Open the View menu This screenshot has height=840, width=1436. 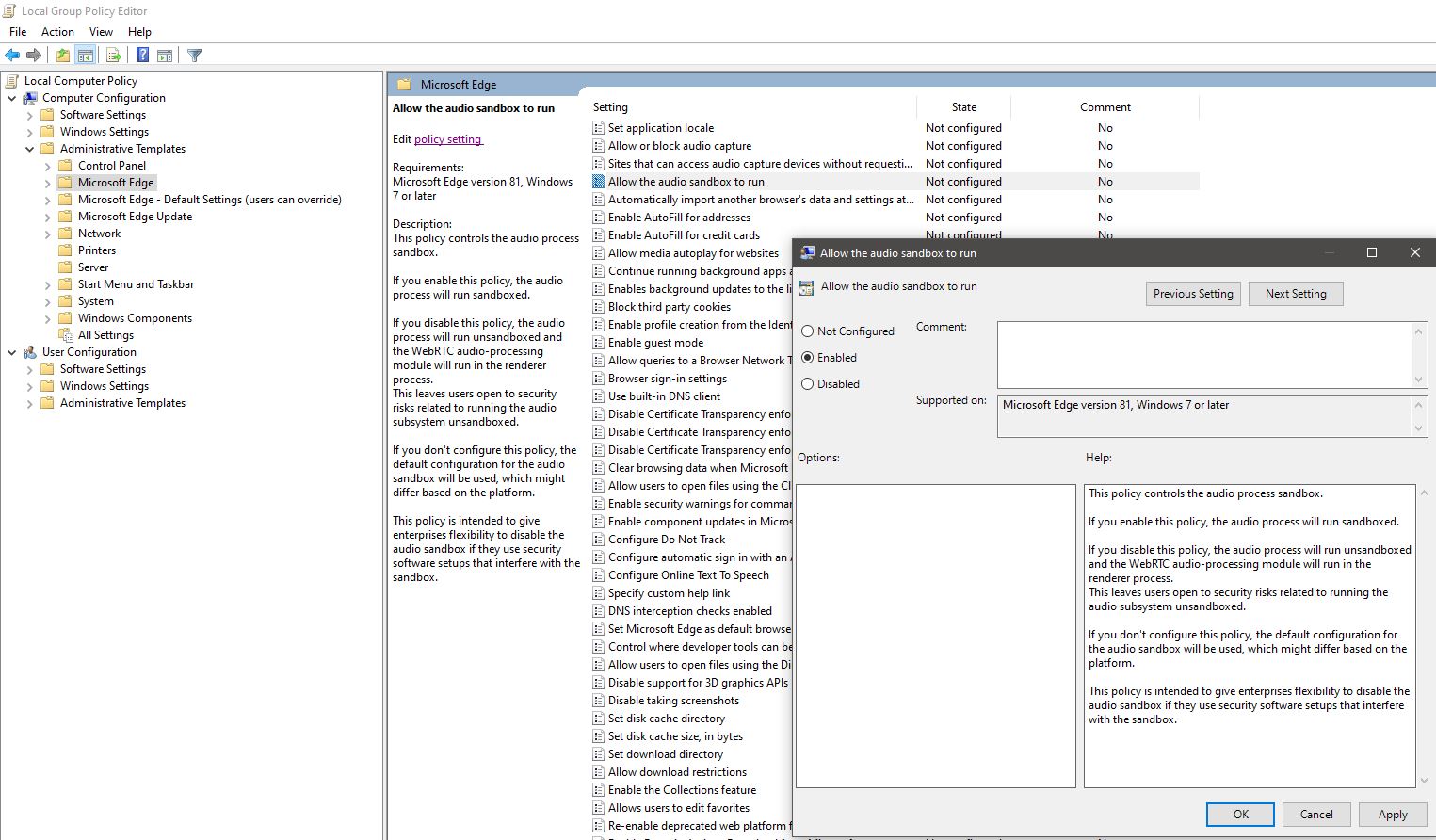pos(101,31)
